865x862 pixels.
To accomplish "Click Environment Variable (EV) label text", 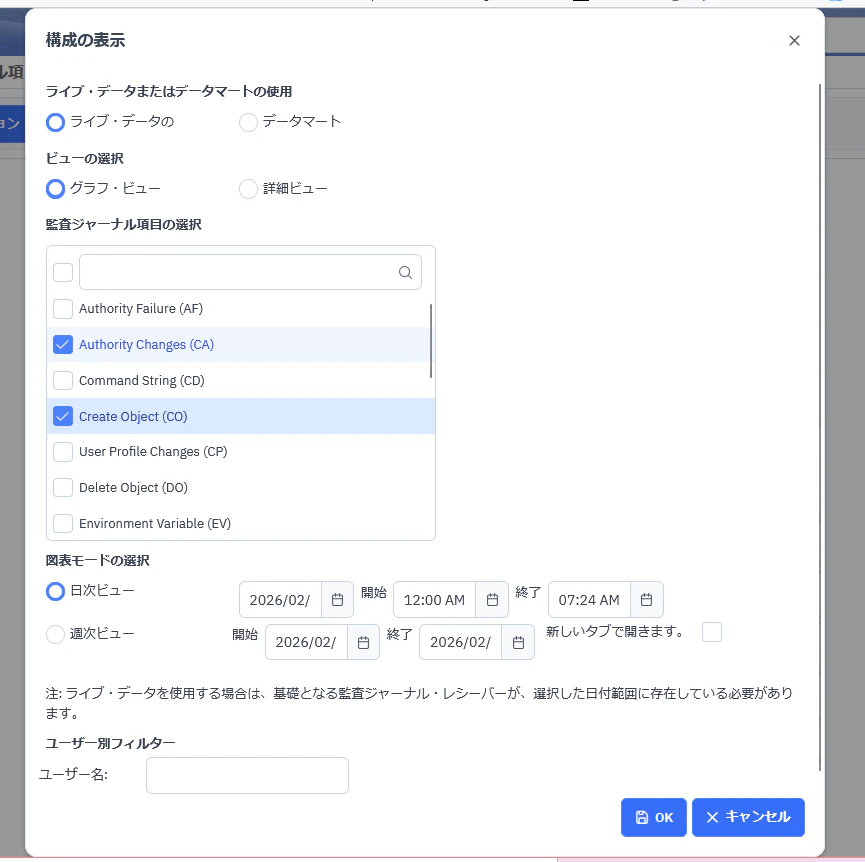I will [x=155, y=524].
